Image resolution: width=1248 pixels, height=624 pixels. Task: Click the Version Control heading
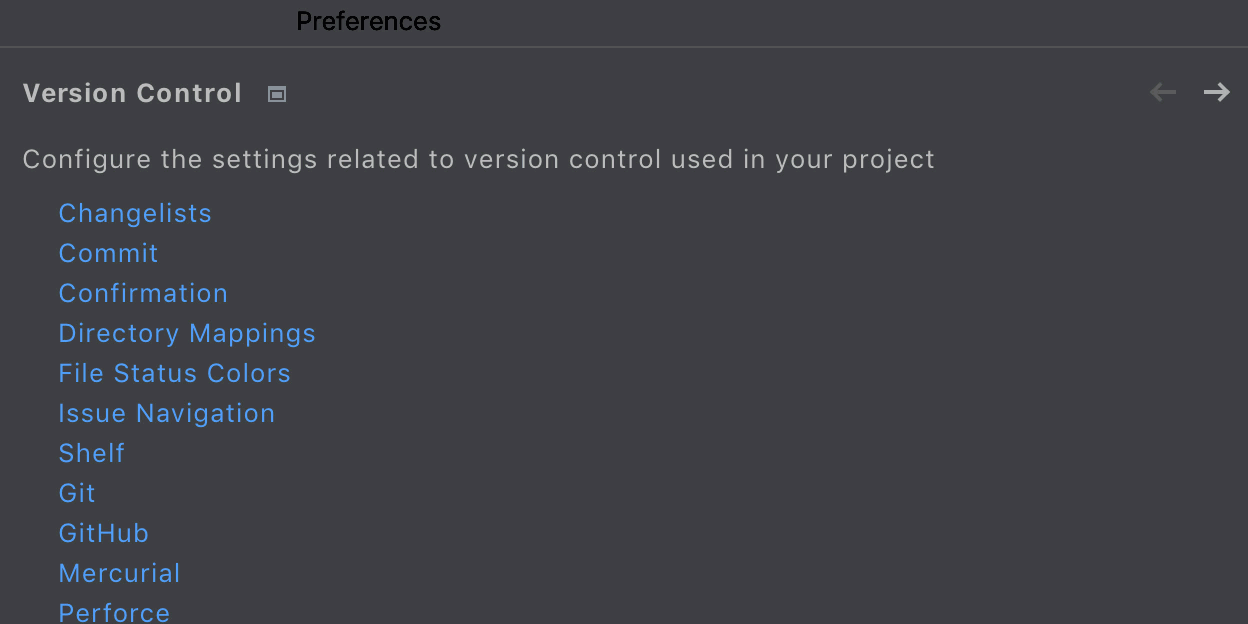[132, 93]
